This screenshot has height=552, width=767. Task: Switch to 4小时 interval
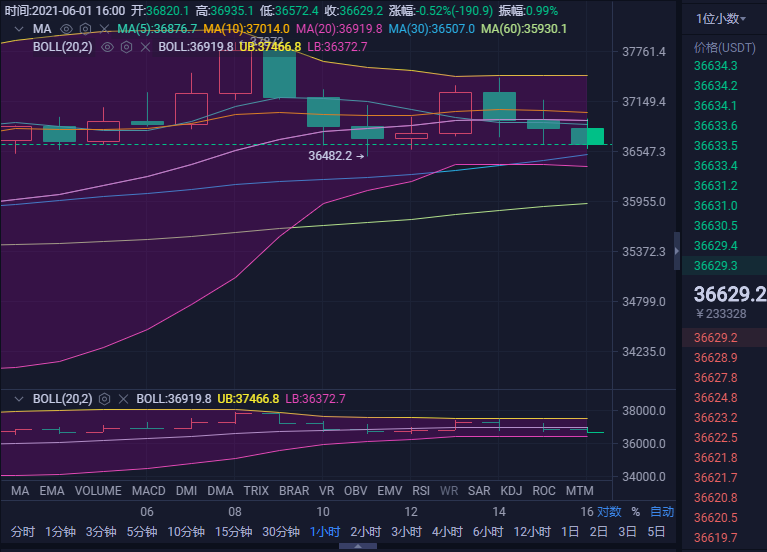(x=447, y=532)
